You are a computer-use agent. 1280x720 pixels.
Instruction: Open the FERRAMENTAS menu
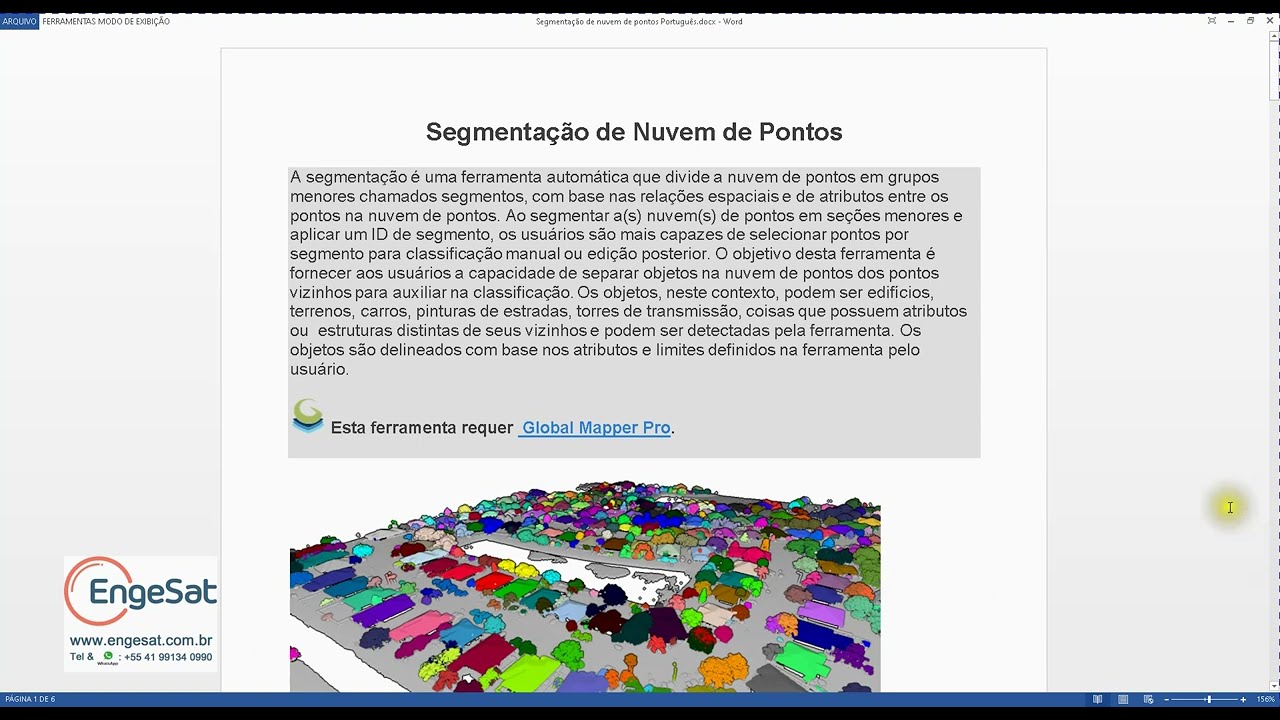(67, 21)
